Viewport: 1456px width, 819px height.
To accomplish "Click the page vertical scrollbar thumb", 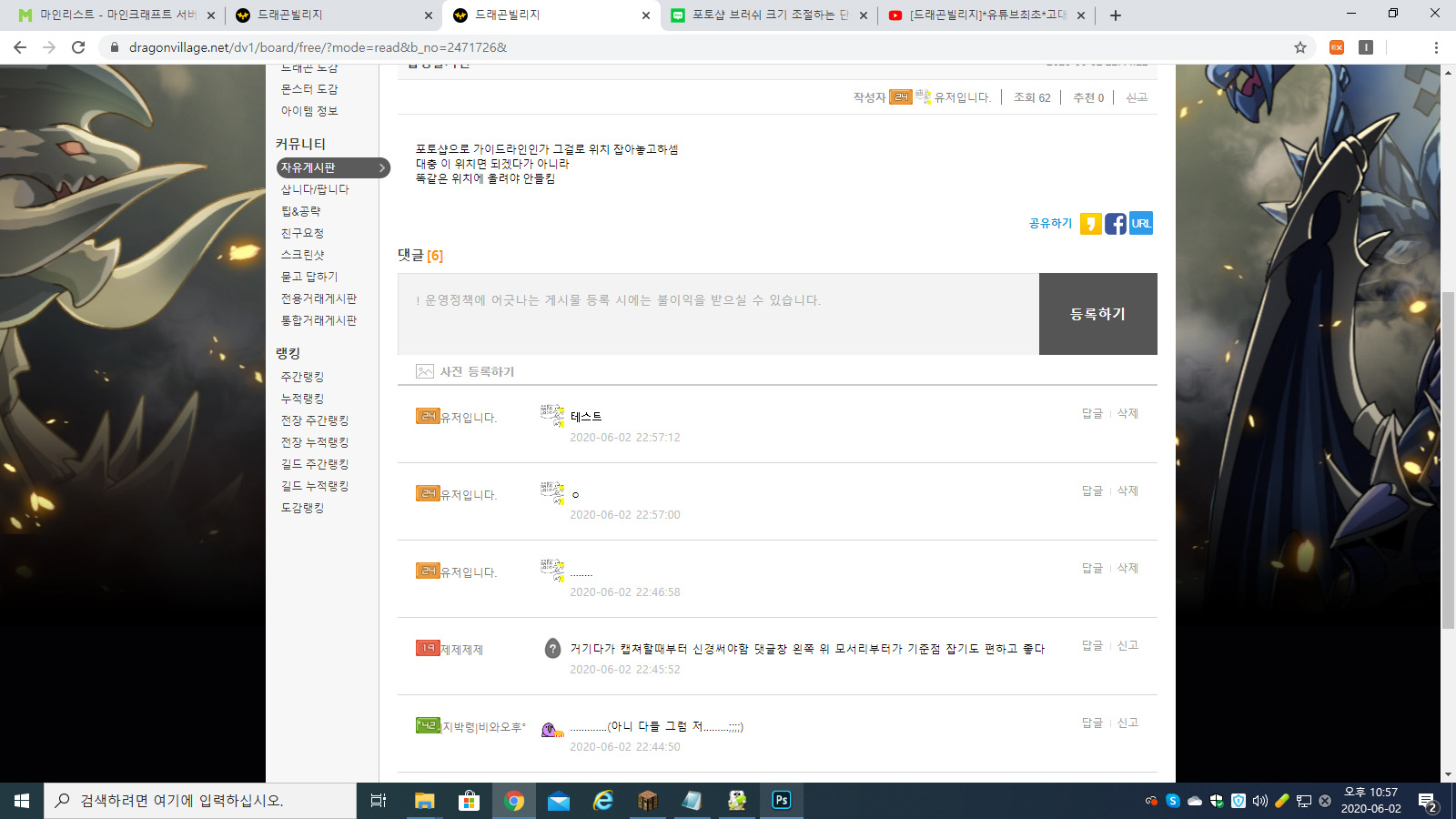I will pyautogui.click(x=1448, y=460).
